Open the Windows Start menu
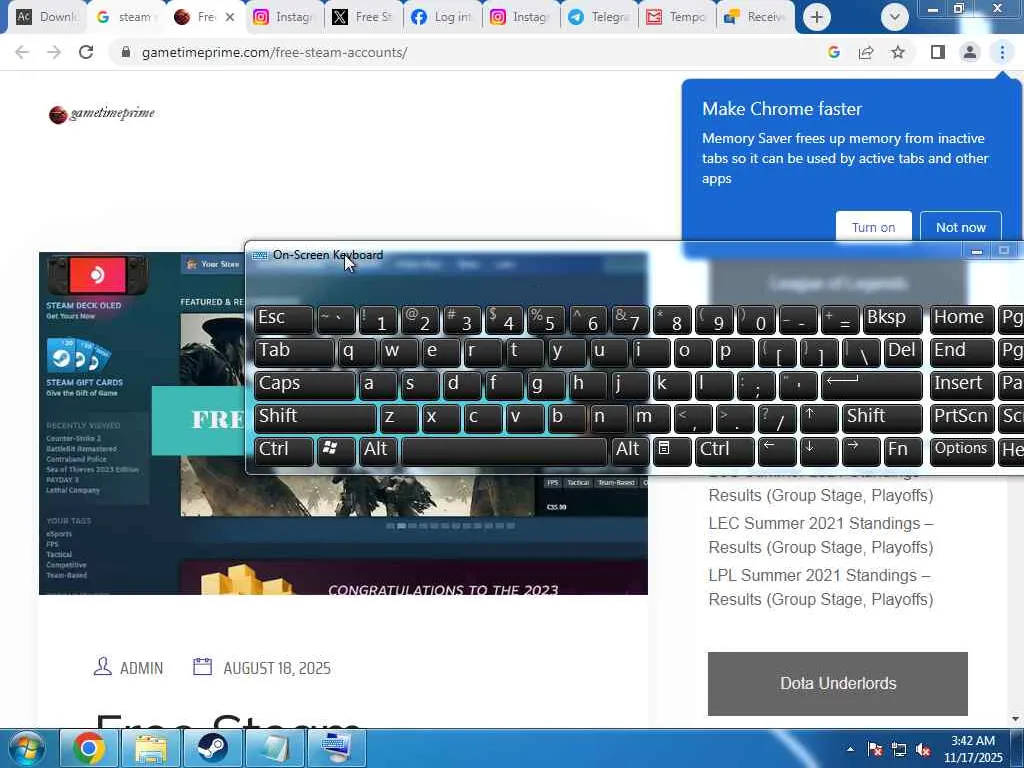 click(x=26, y=748)
